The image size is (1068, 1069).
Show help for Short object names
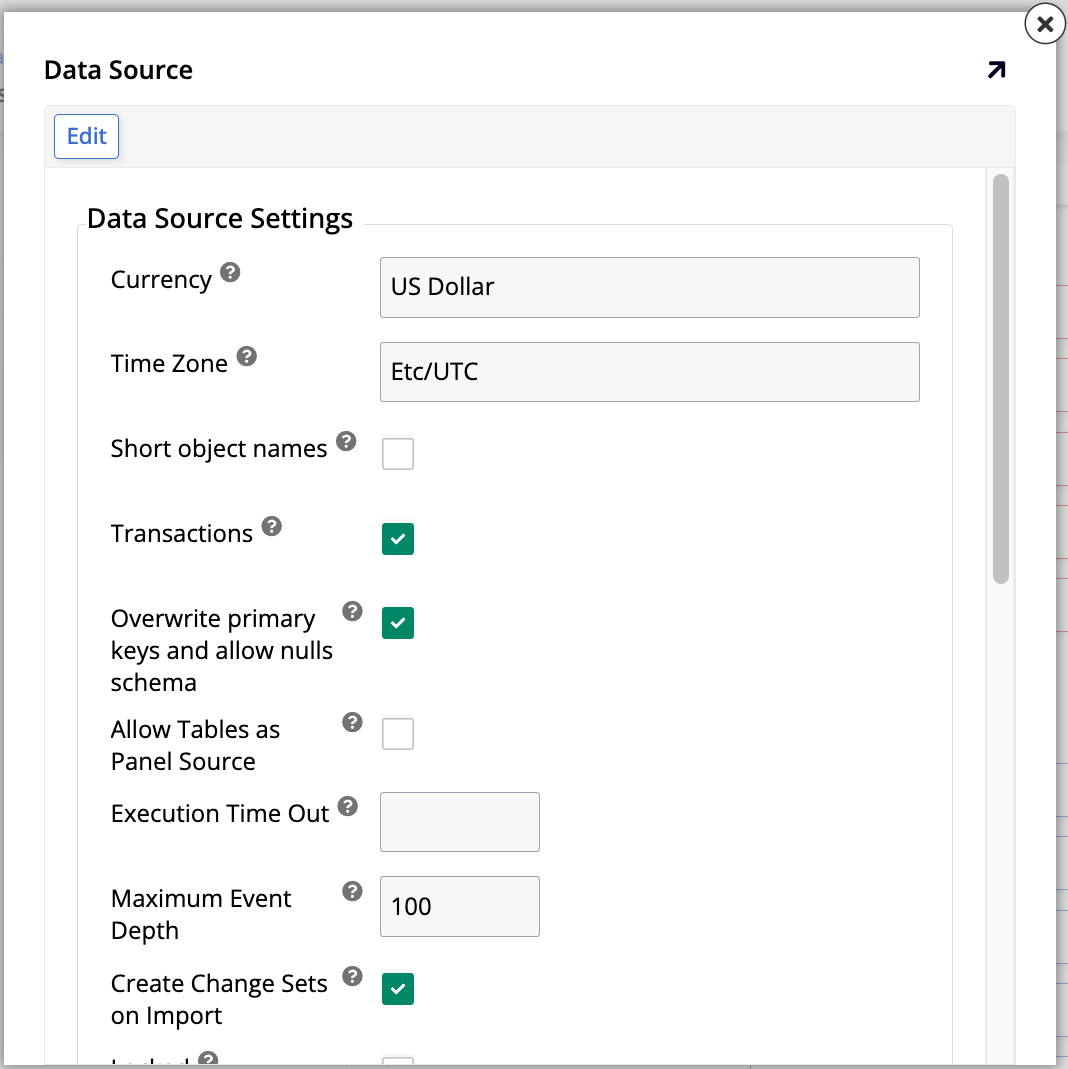point(346,441)
